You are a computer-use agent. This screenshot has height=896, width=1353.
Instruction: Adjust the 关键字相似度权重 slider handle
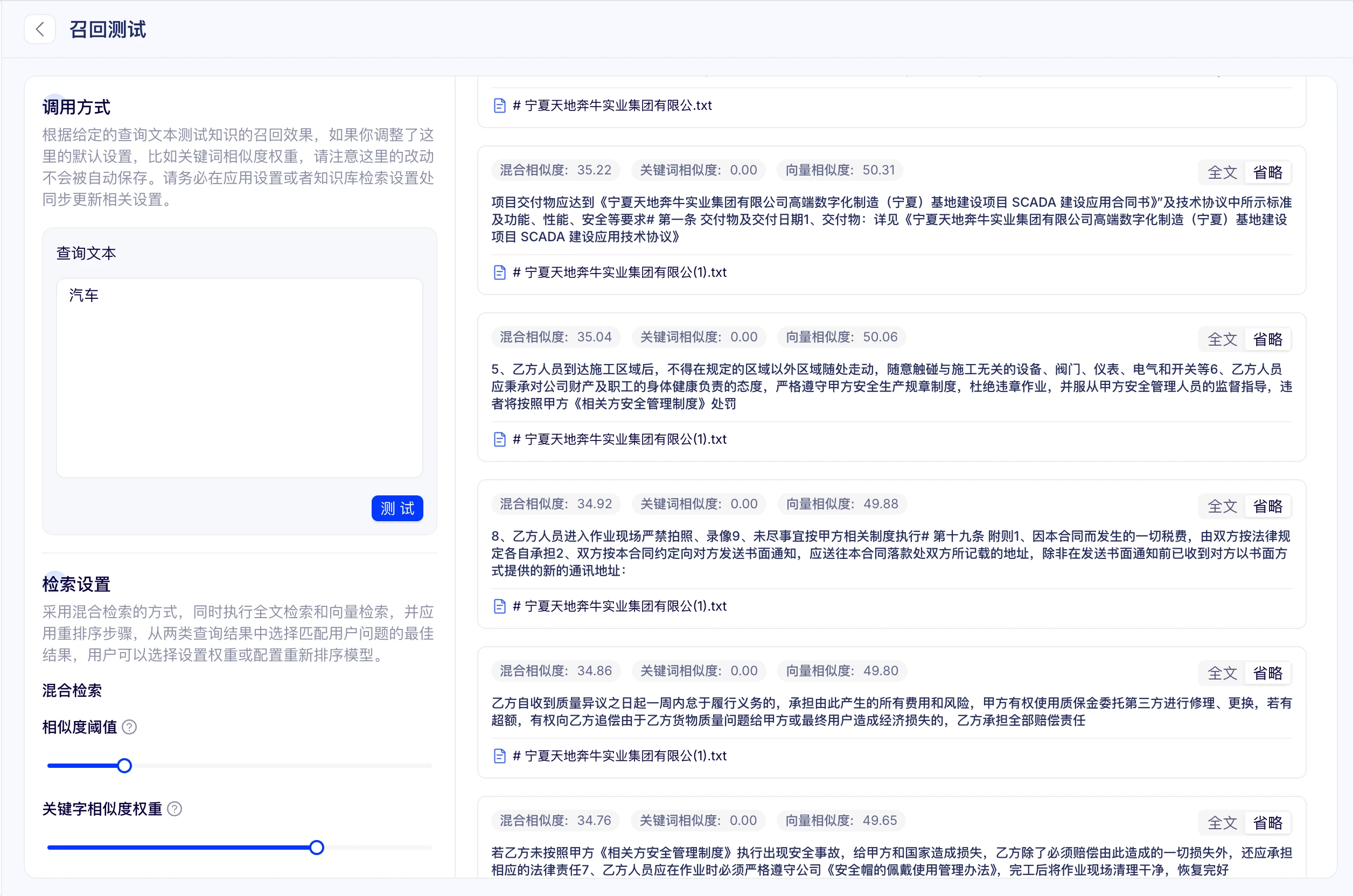317,848
